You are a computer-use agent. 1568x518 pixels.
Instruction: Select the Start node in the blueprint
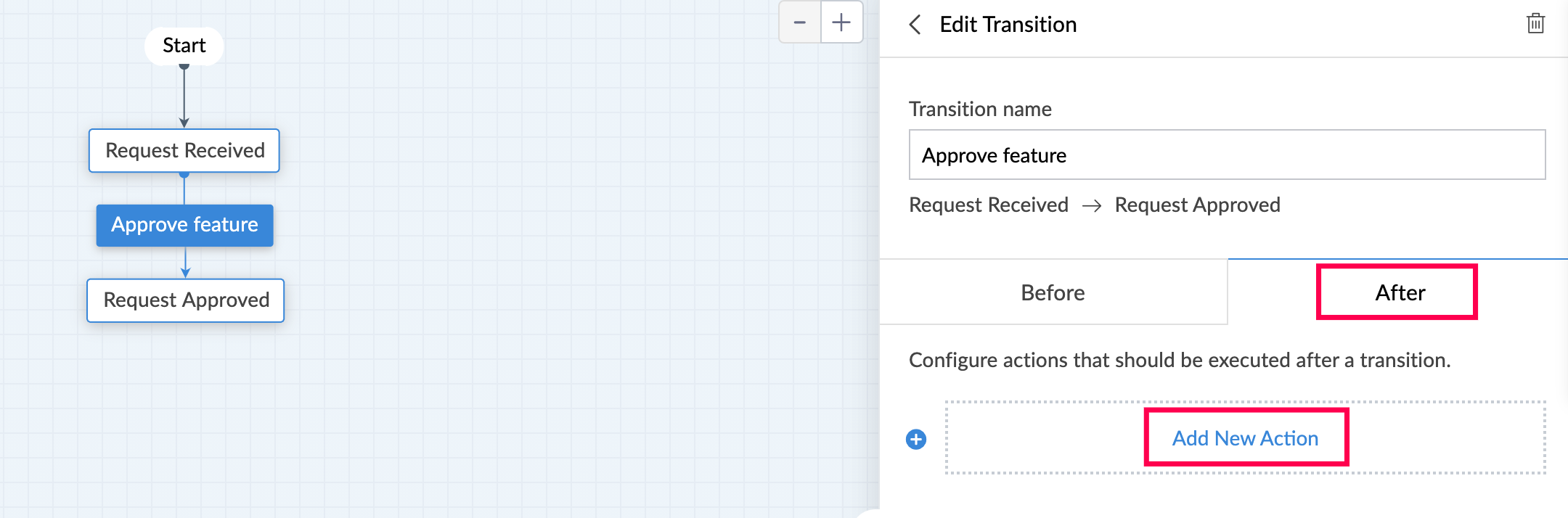pyautogui.click(x=184, y=46)
